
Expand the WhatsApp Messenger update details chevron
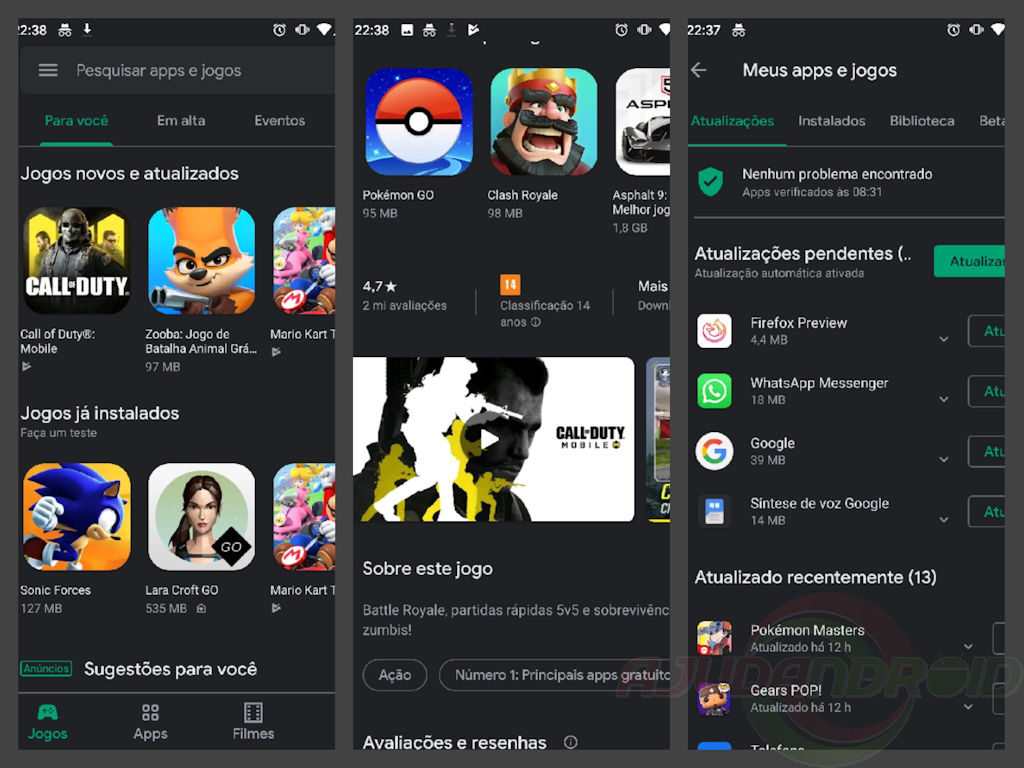tap(944, 399)
